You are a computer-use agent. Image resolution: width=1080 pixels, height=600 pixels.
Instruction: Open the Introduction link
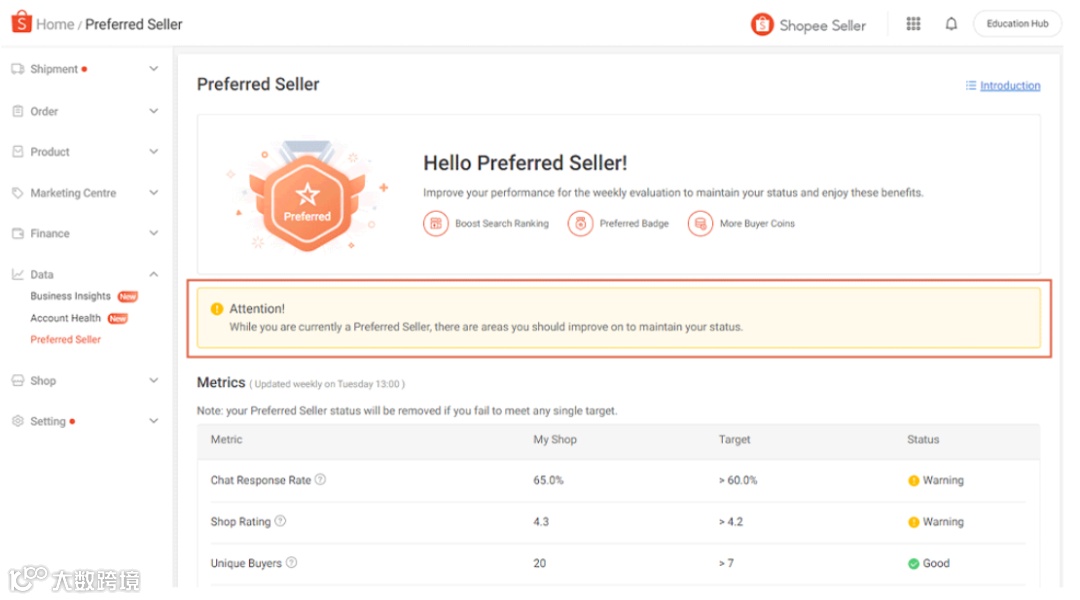coord(1010,86)
